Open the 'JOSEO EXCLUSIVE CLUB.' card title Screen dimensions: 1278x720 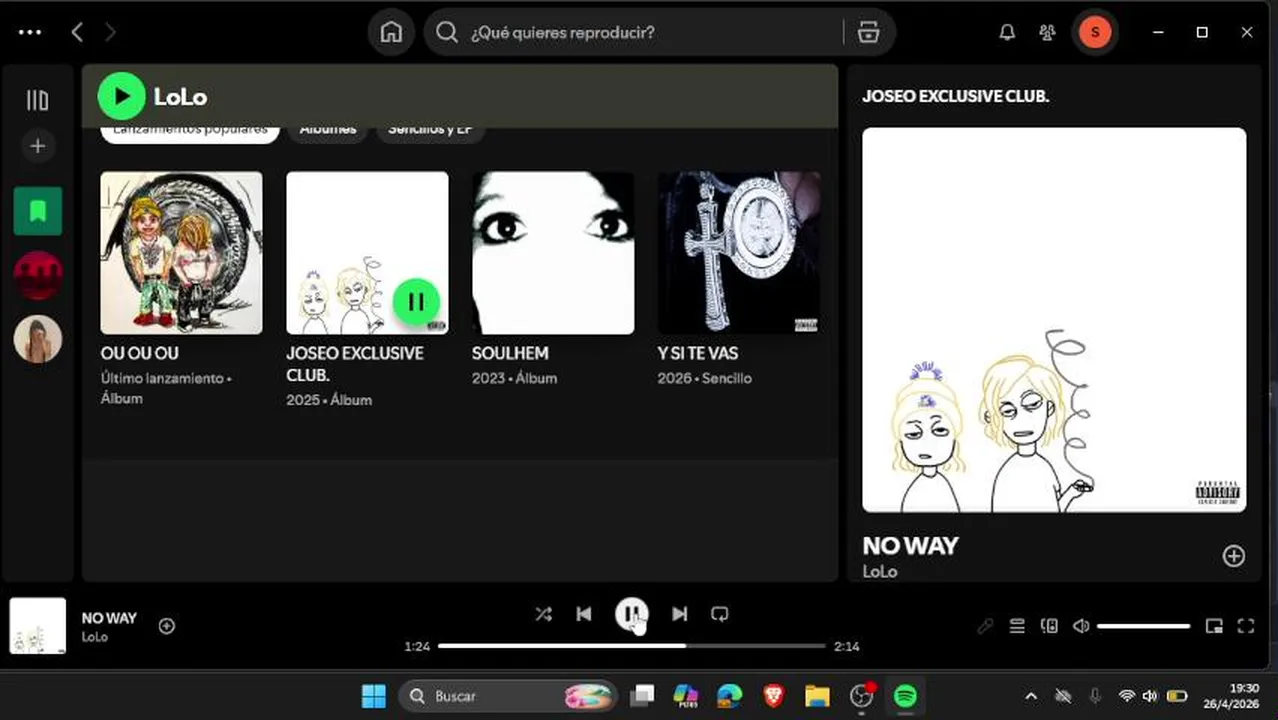click(355, 364)
